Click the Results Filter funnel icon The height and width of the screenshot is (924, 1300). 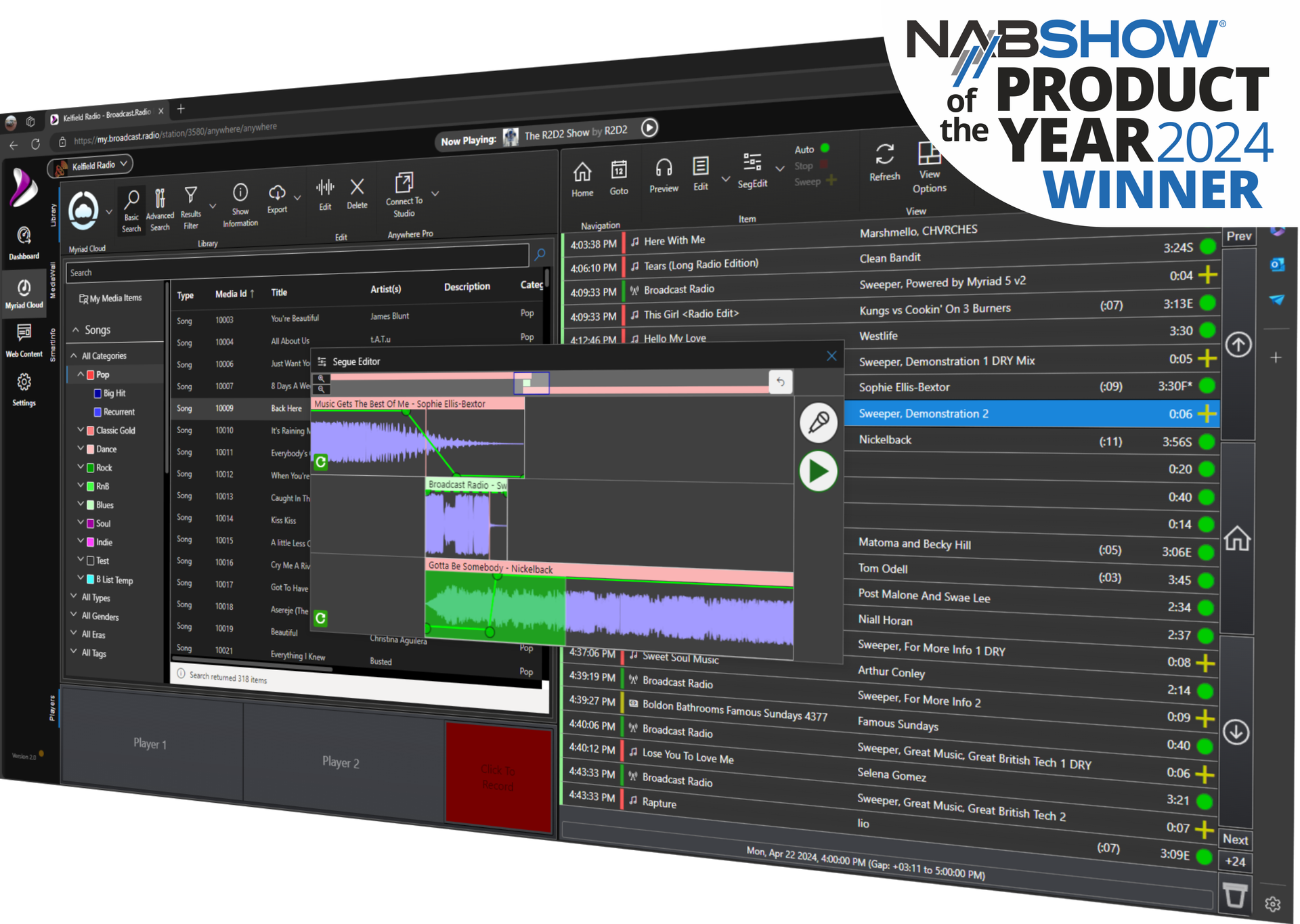[x=191, y=196]
